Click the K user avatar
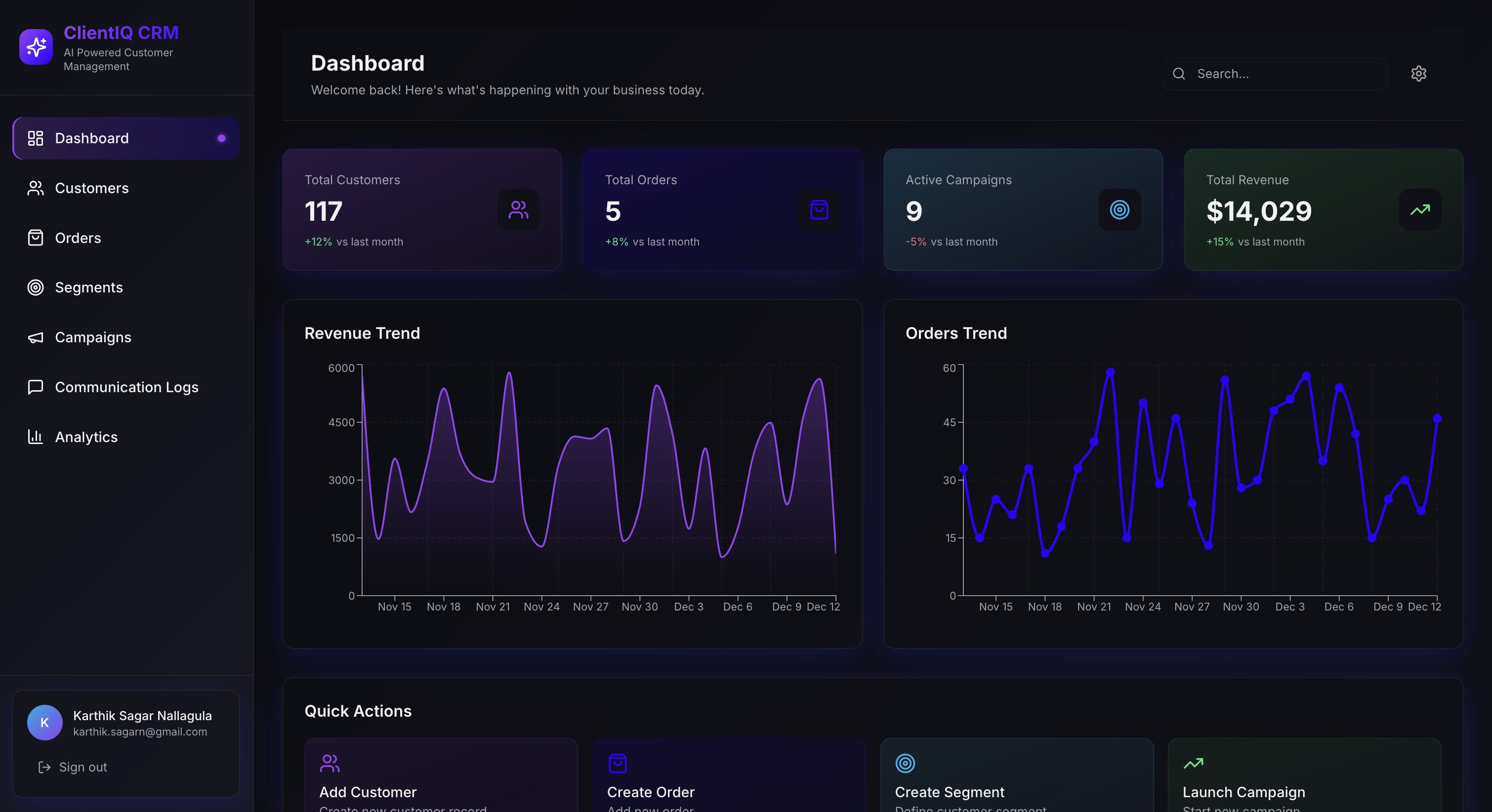The width and height of the screenshot is (1492, 812). [x=44, y=722]
